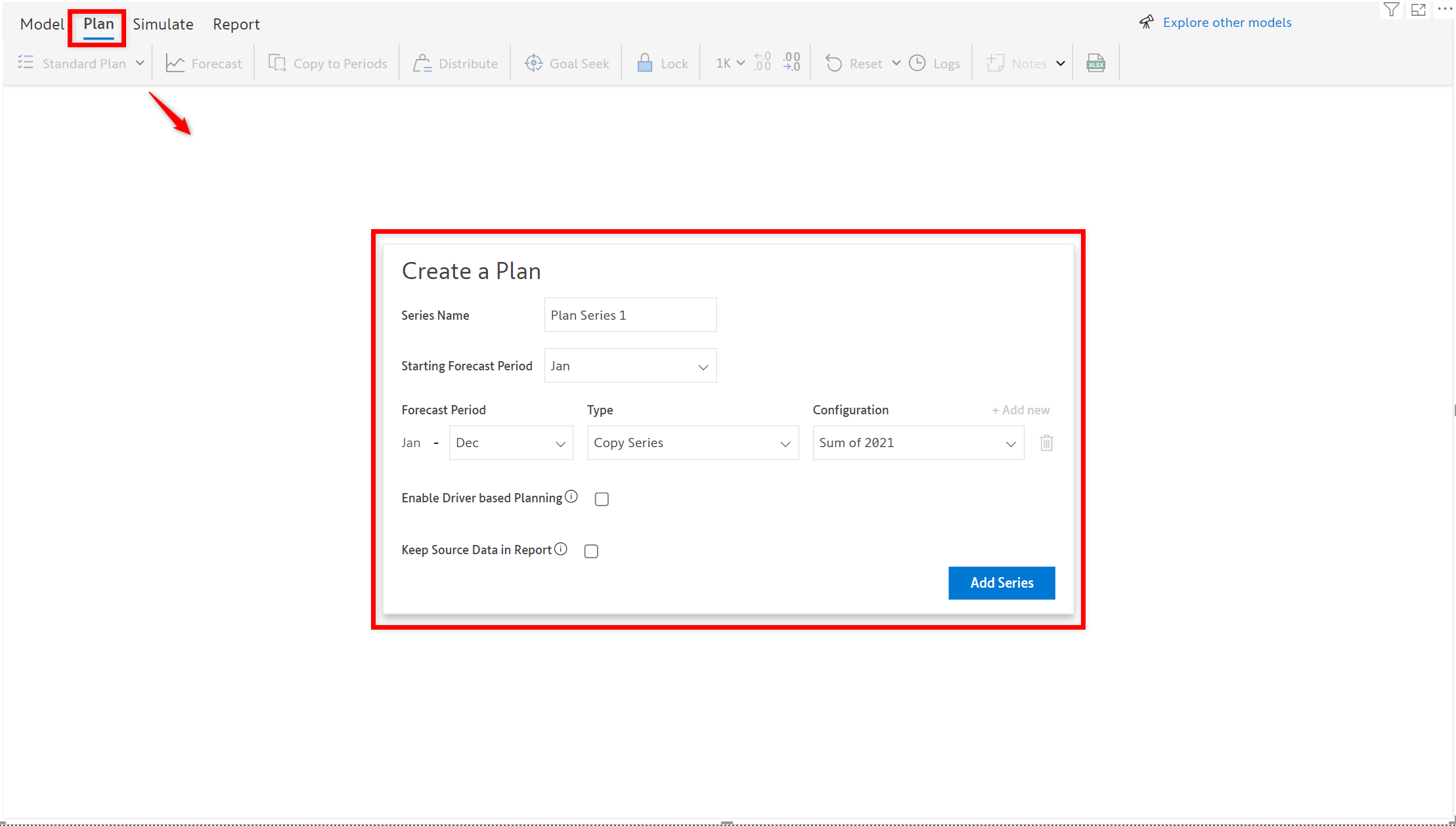Image resolution: width=1456 pixels, height=826 pixels.
Task: Open the Sum of 2021 configuration dropdown
Action: 917,443
